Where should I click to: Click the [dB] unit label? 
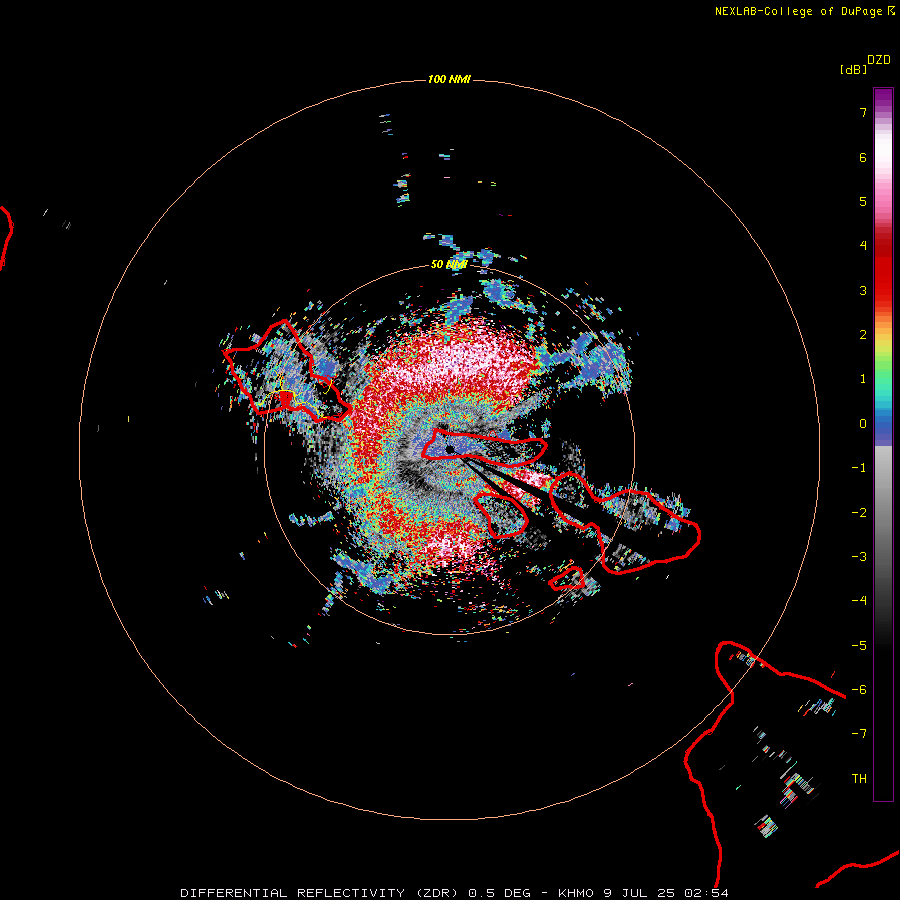click(853, 70)
